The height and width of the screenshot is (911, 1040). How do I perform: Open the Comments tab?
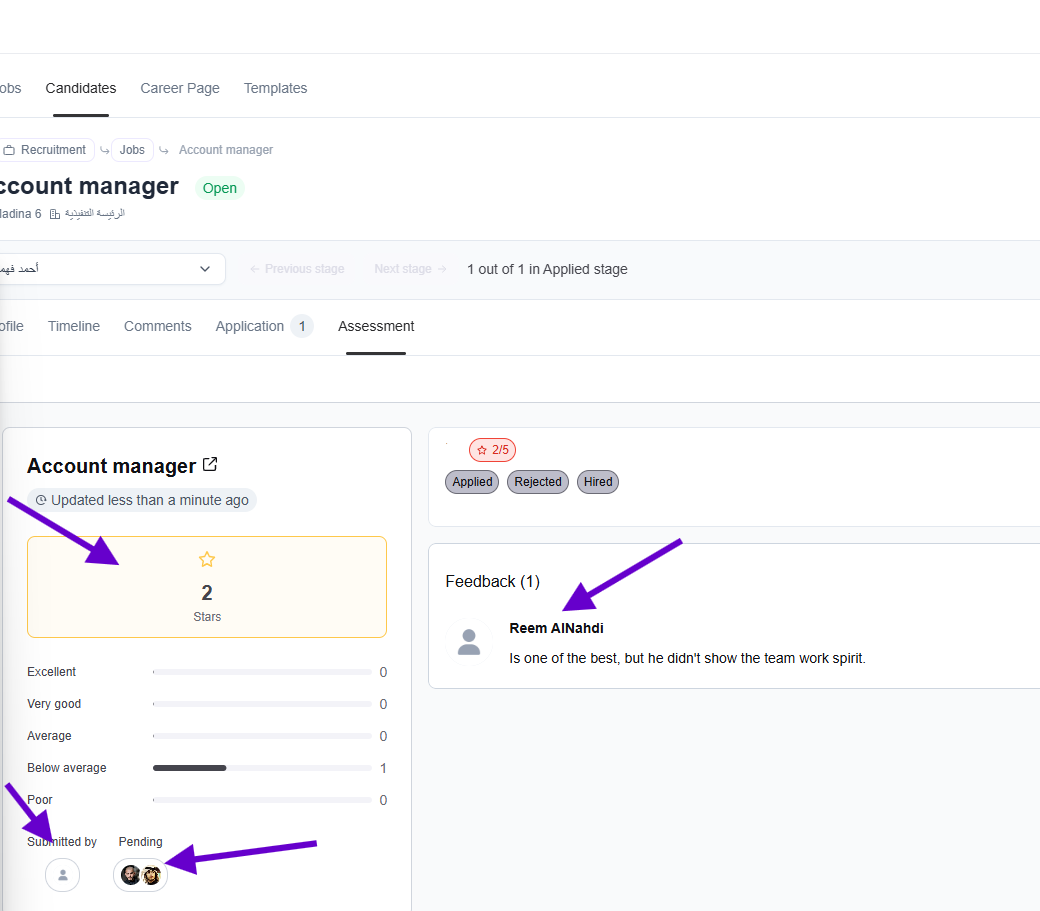[x=157, y=326]
